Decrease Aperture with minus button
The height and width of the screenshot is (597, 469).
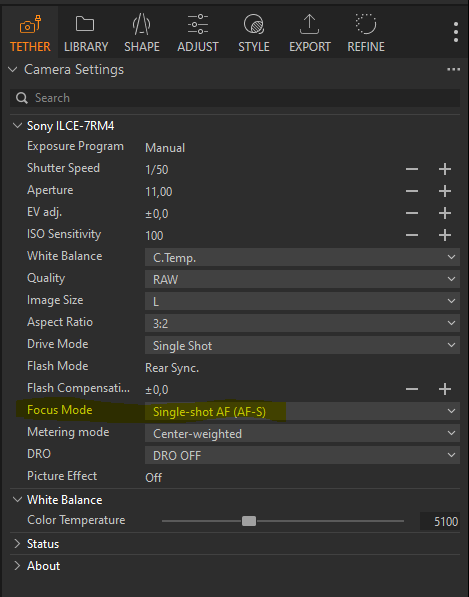pyautogui.click(x=412, y=191)
